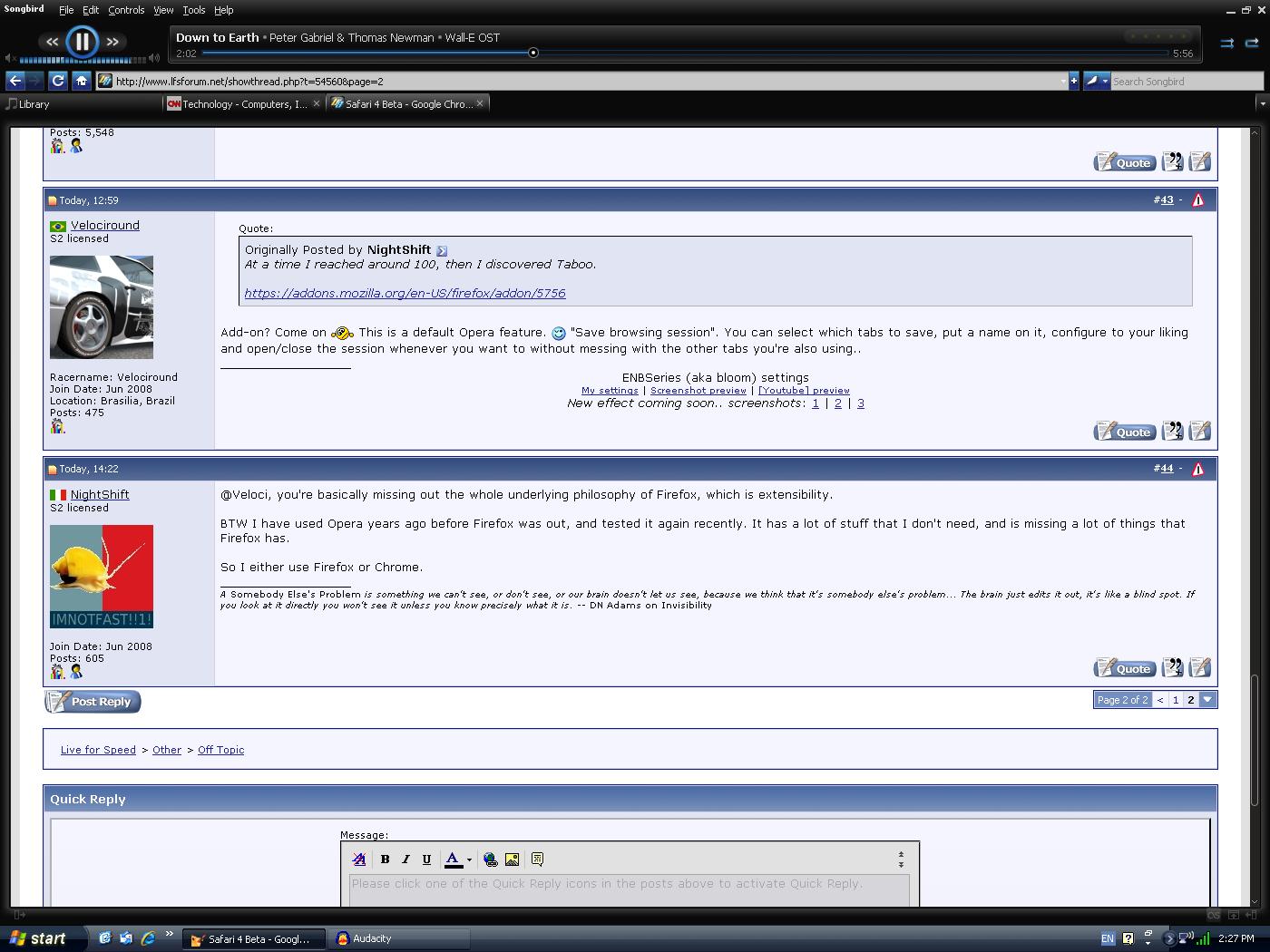Multi-quote post #43

click(x=1173, y=431)
